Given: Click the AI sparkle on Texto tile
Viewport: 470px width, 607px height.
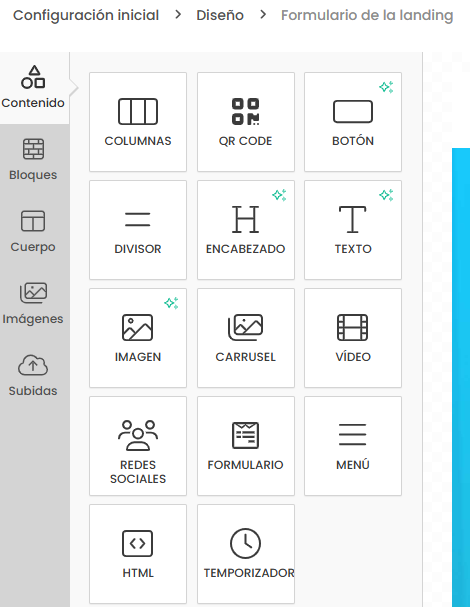Looking at the screenshot, I should pyautogui.click(x=386, y=195).
